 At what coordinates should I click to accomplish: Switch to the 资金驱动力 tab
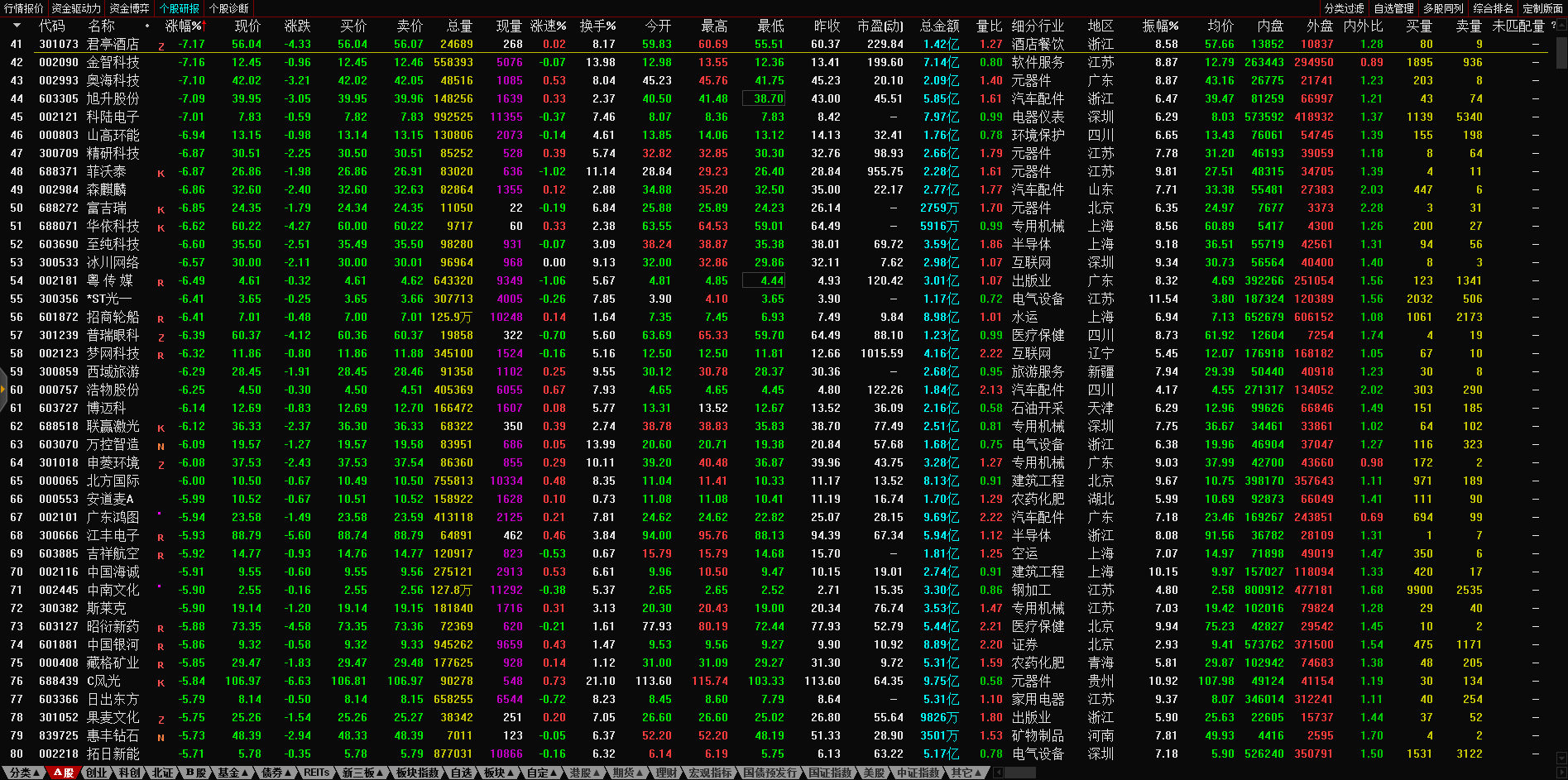[x=76, y=8]
